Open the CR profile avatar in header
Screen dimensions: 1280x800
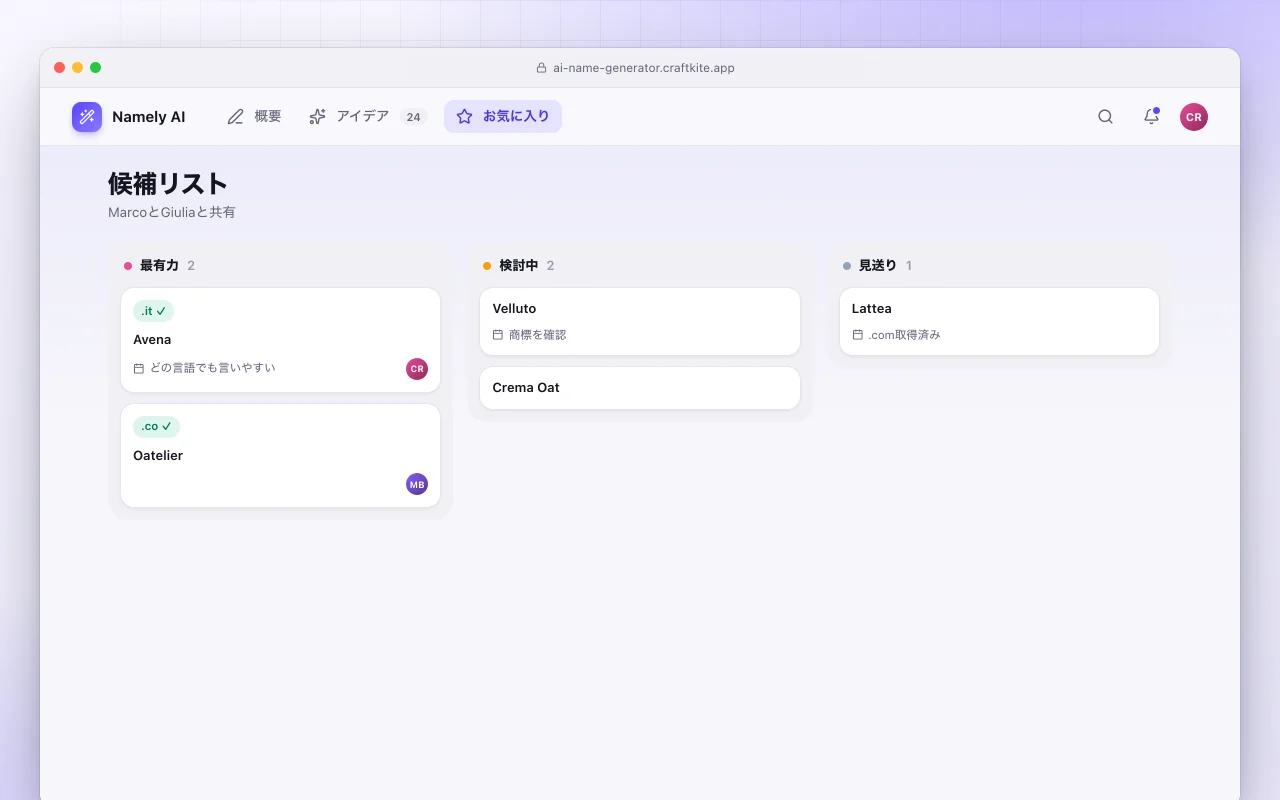pos(1193,117)
